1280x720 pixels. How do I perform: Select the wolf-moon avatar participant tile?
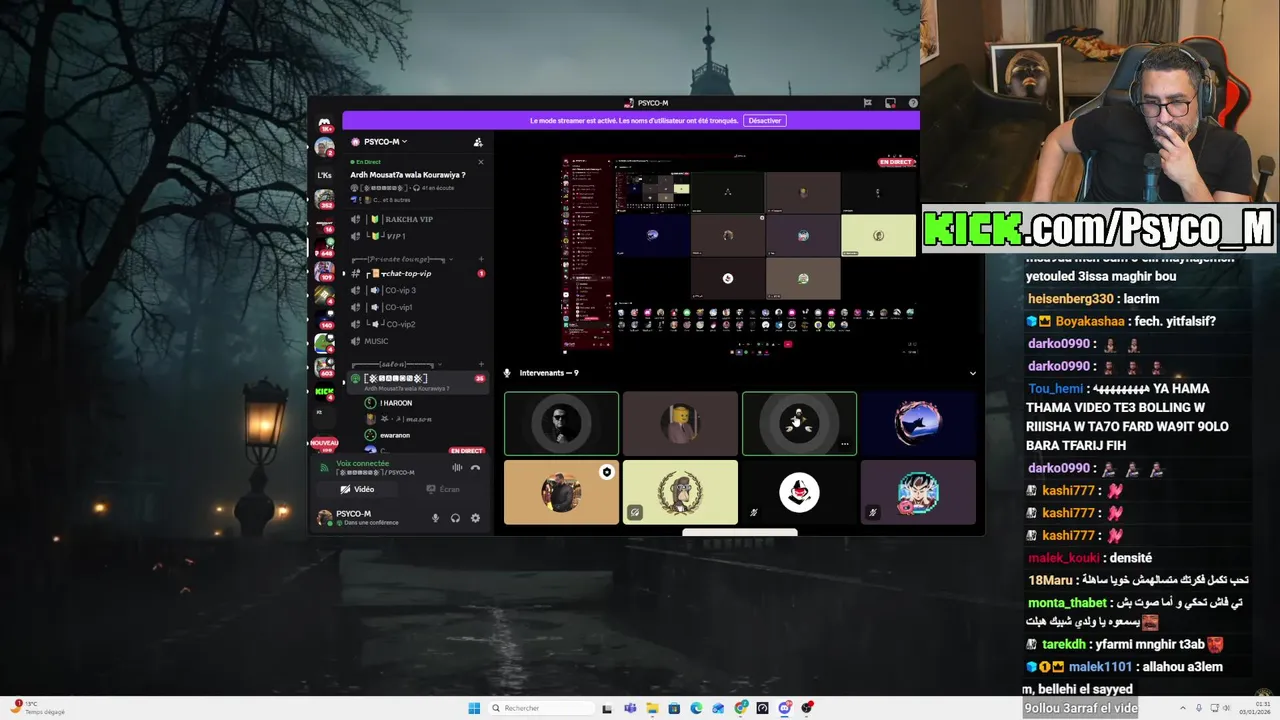pyautogui.click(x=918, y=423)
